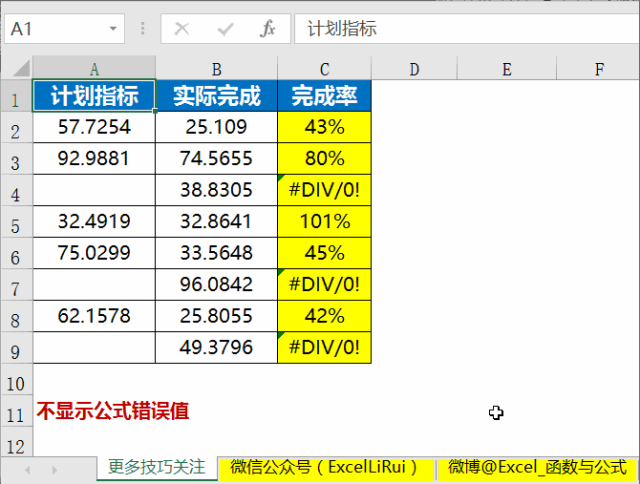
Task: Click the Enter checkmark icon in formula bar
Action: (x=225, y=29)
